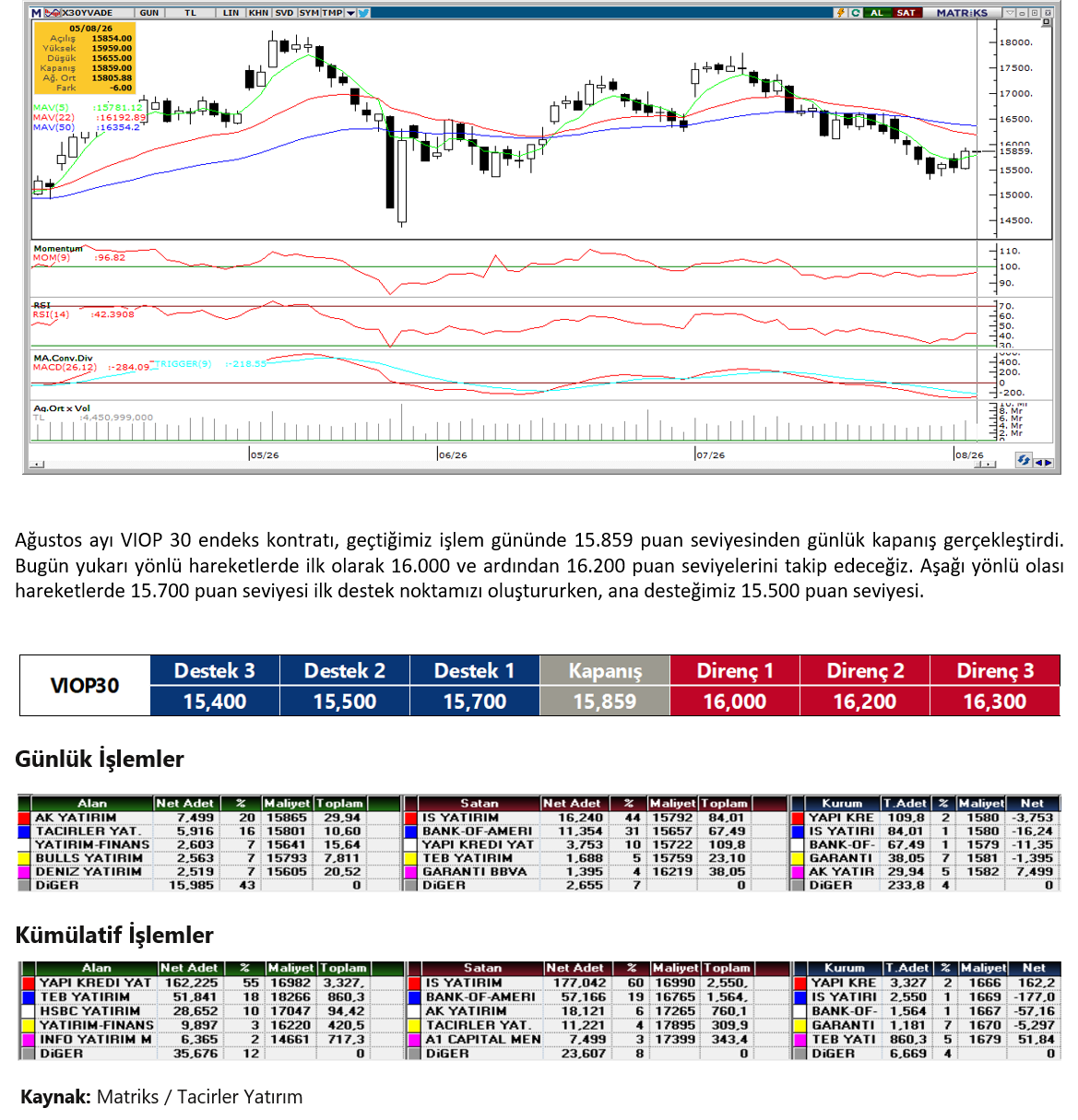Click the left scroll arrow under chart

point(37,464)
